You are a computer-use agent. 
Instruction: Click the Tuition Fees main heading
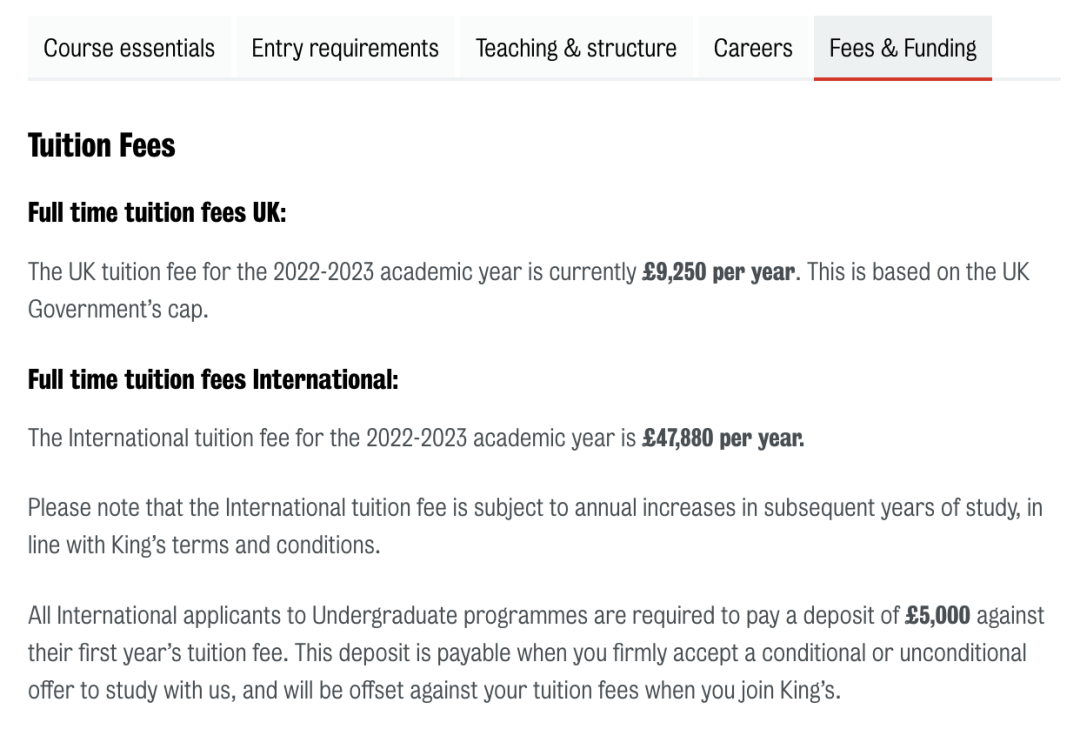tap(102, 146)
